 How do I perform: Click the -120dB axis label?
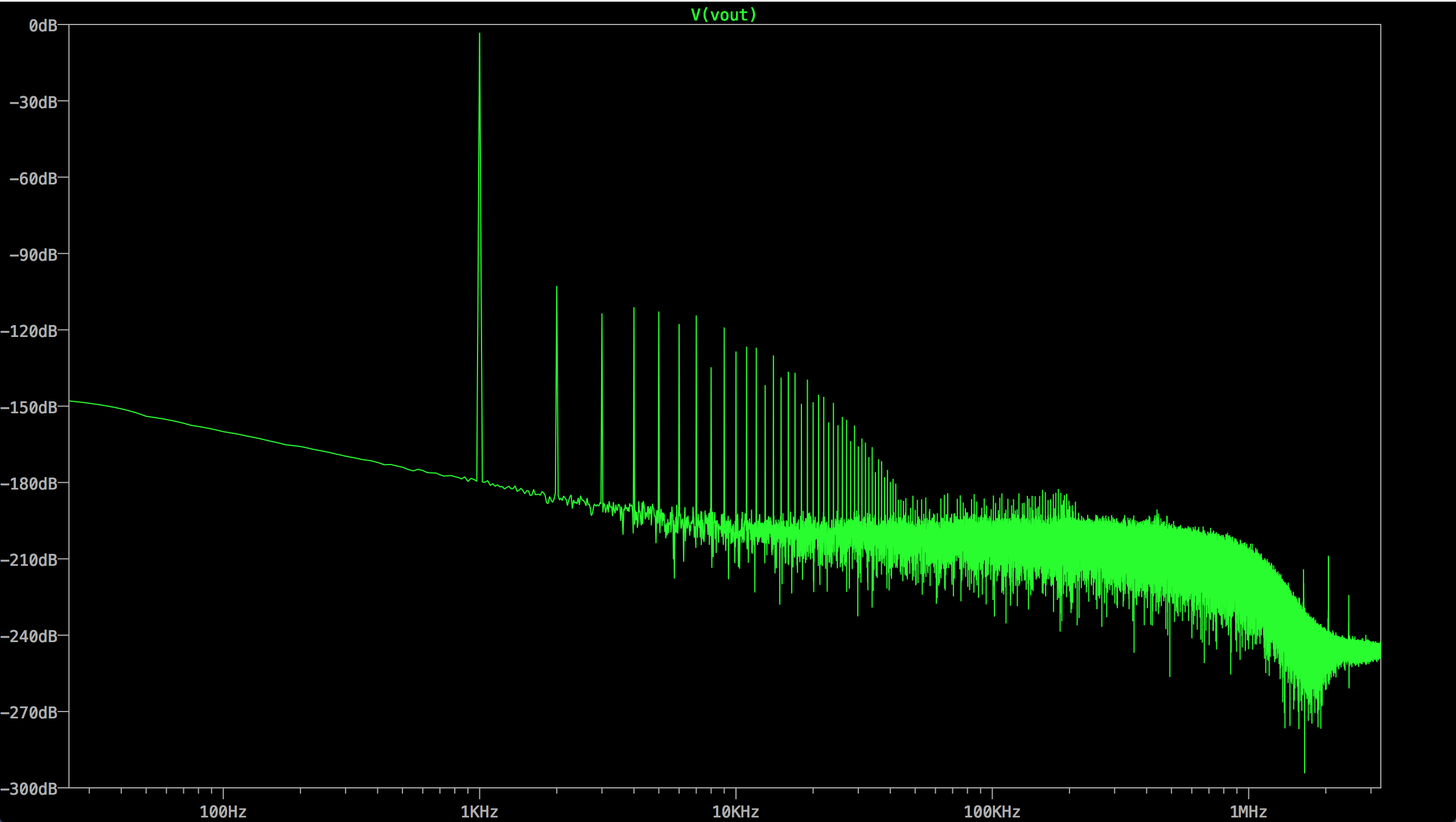click(x=29, y=331)
